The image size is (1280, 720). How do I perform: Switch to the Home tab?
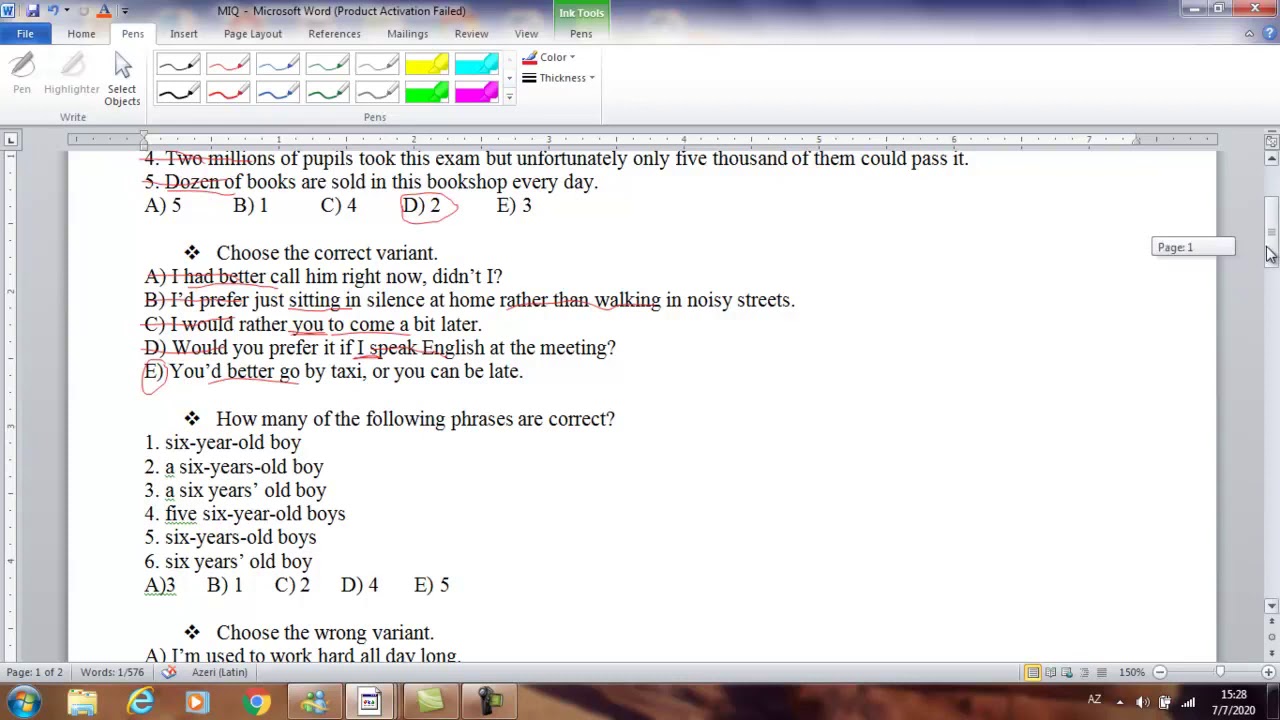tap(81, 34)
